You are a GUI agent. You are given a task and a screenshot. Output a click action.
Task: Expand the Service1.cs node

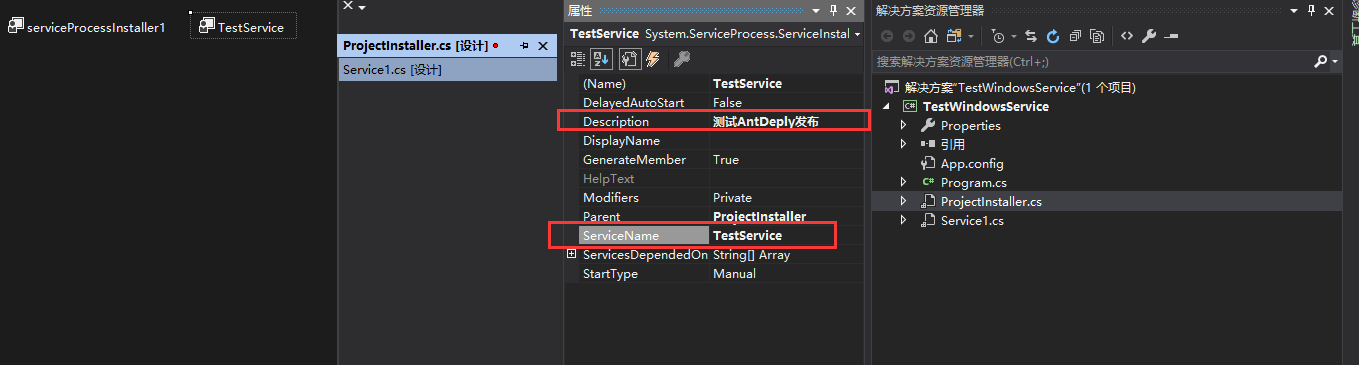903,220
